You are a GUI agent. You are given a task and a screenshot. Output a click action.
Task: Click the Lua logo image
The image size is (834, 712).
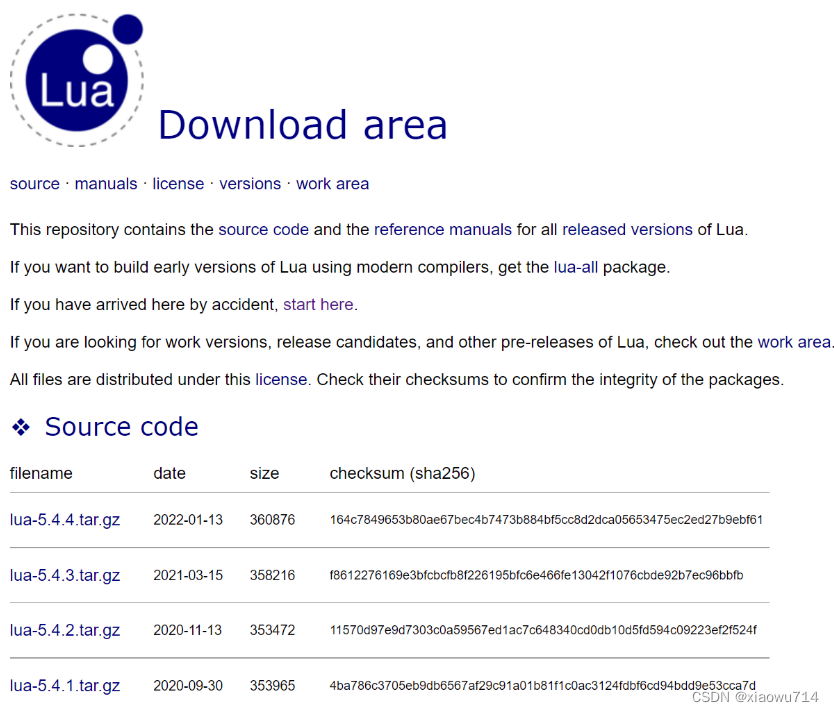77,80
